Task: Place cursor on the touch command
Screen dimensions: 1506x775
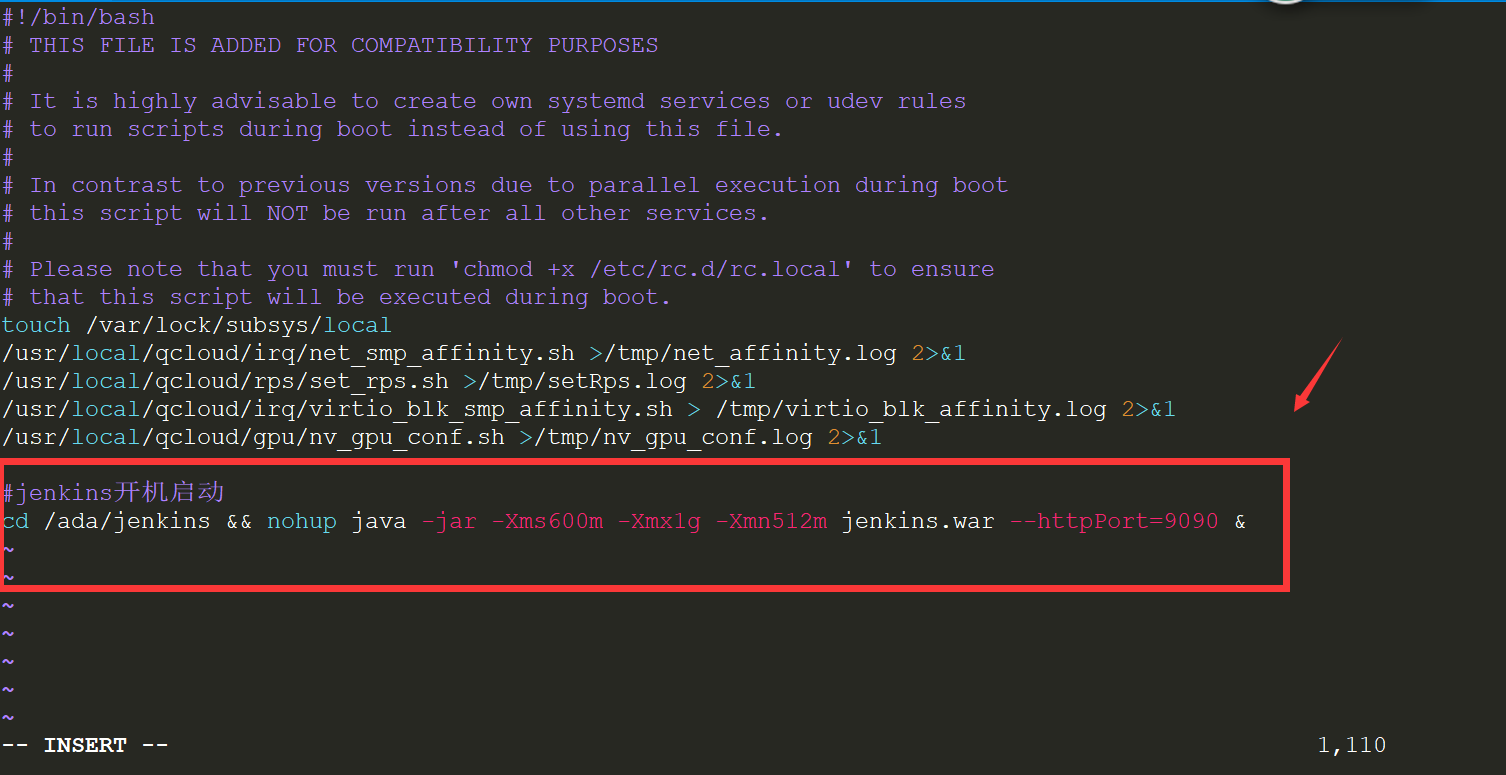Action: pos(36,325)
